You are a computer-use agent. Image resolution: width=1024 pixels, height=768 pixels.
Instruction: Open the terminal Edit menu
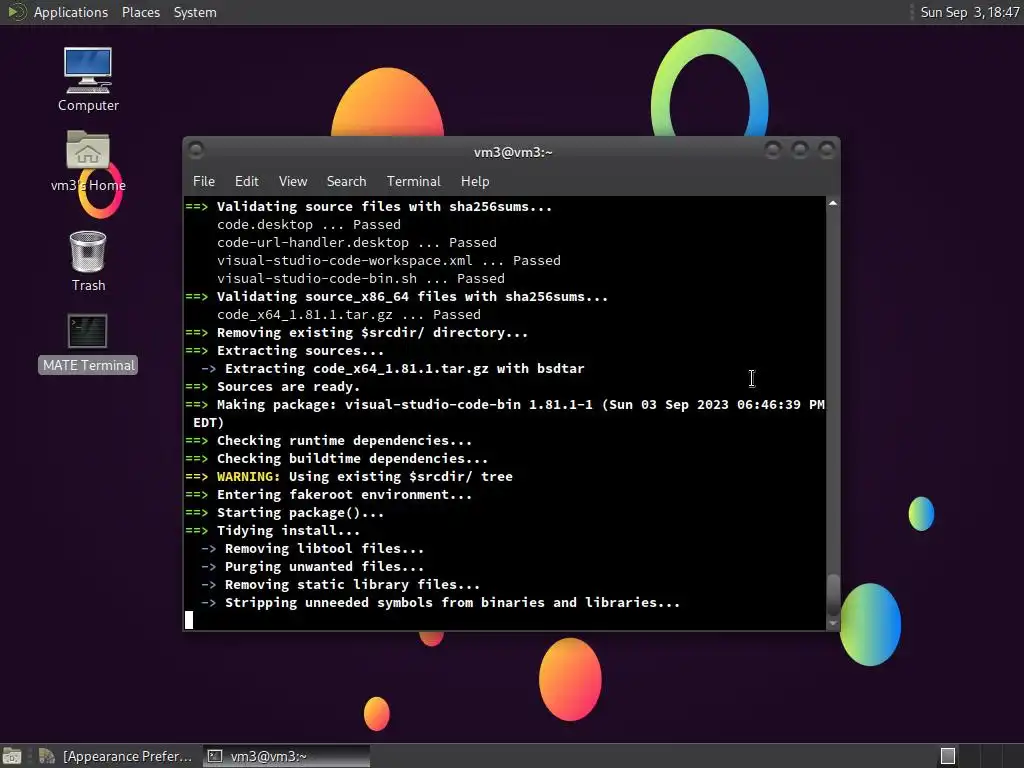tap(246, 182)
